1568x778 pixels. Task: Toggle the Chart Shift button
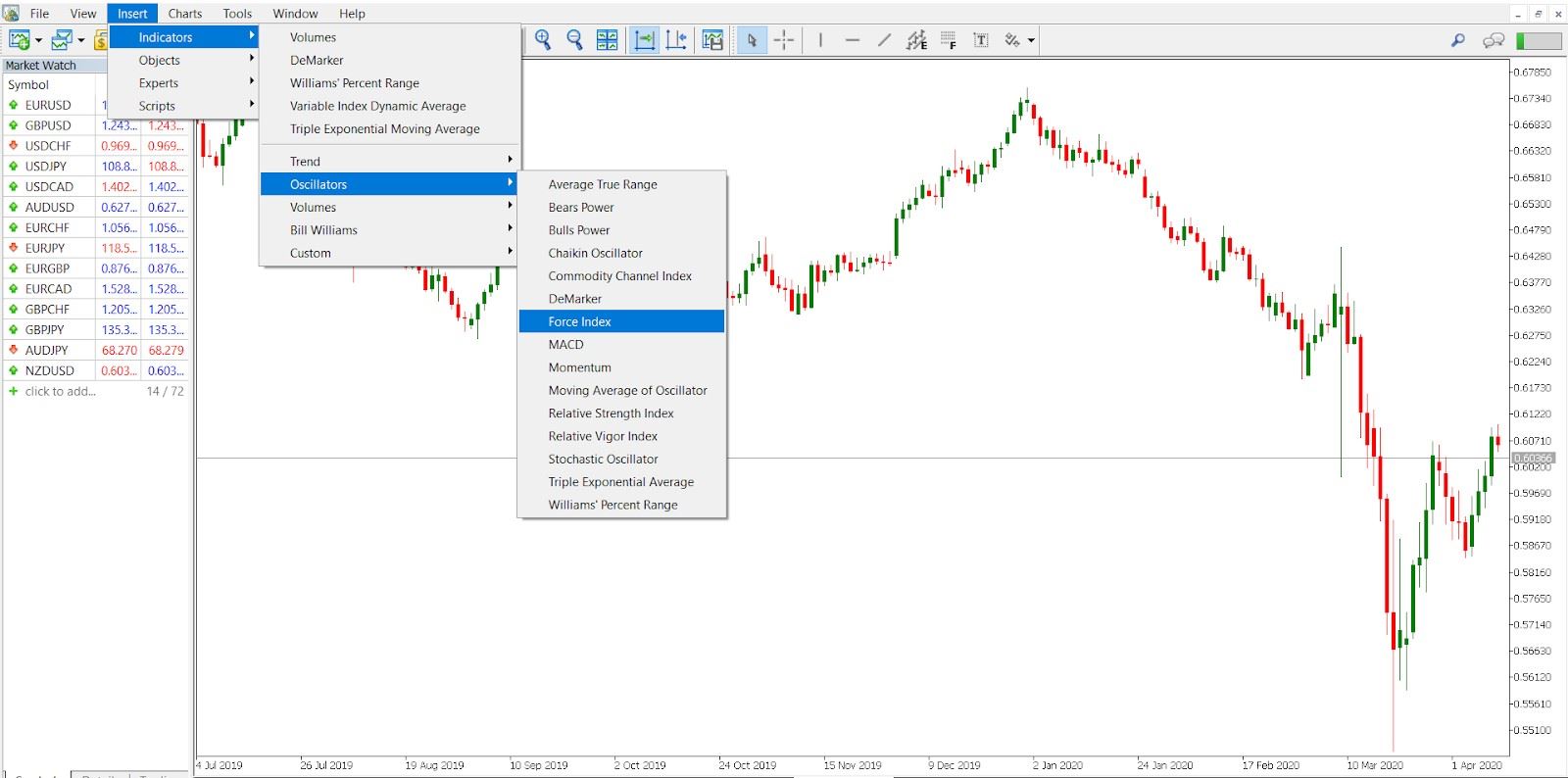click(676, 40)
